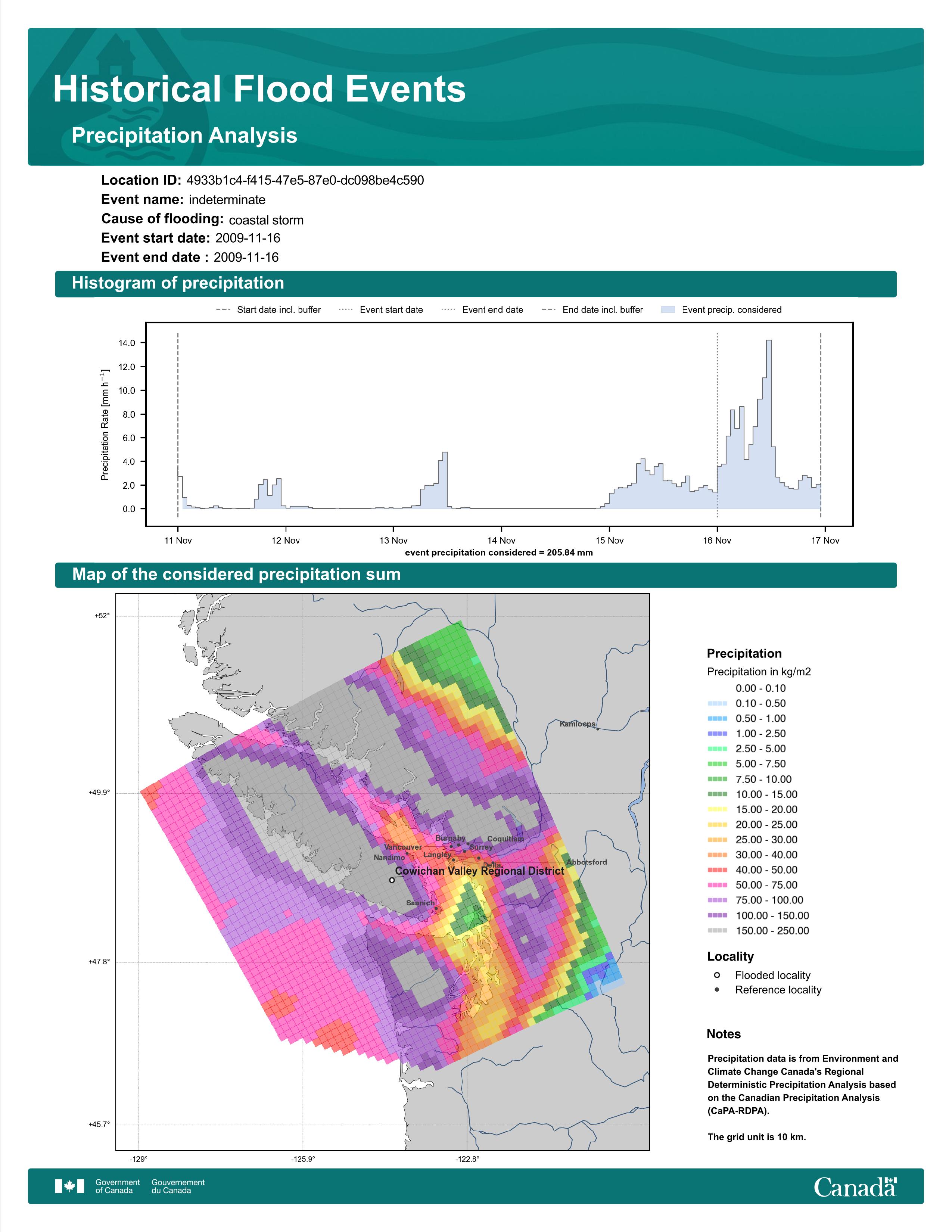Screen dimensions: 952x1232
Task: Click the 'Saanich' map label
Action: tap(420, 903)
